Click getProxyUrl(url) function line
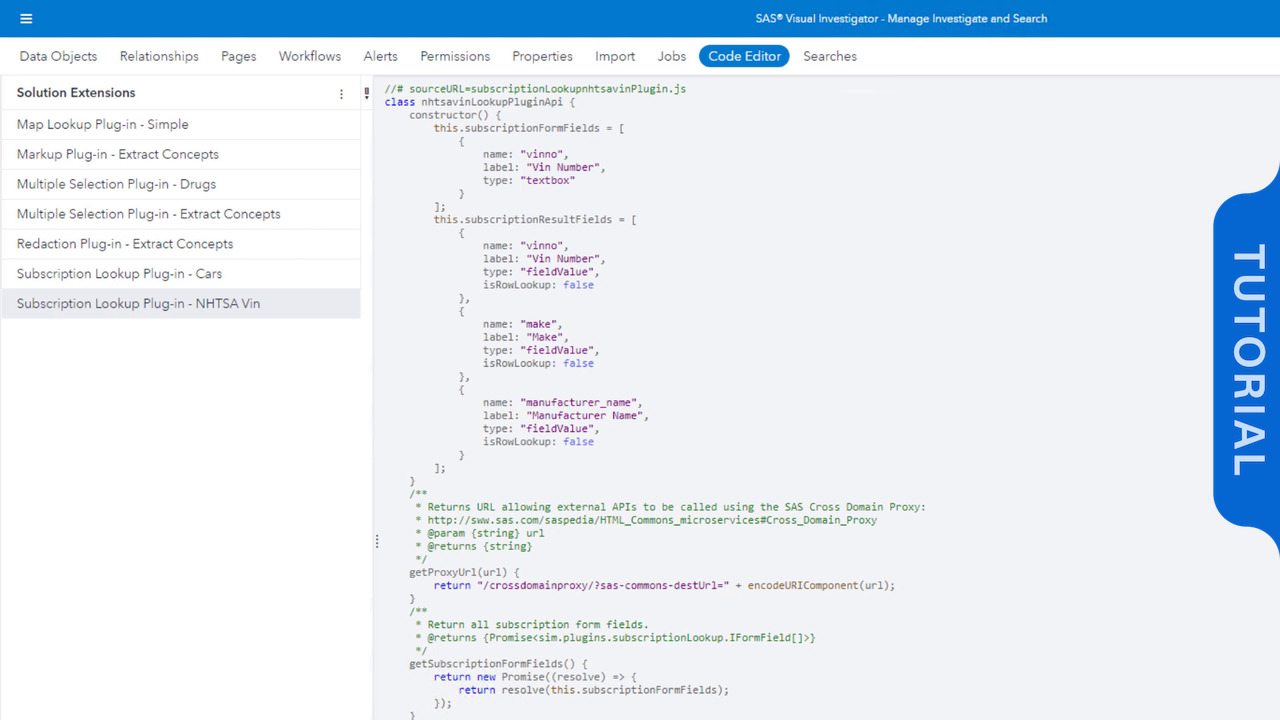 (464, 572)
